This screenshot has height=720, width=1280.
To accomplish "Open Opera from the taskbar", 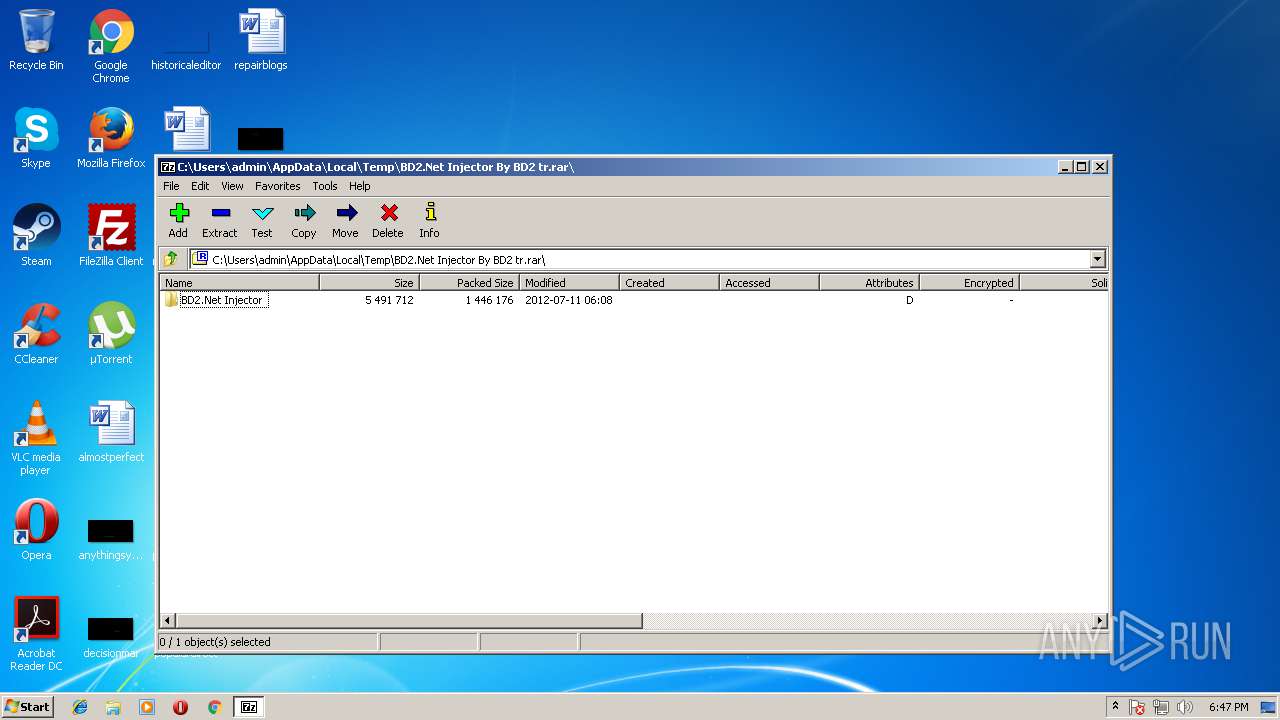I will tap(180, 707).
